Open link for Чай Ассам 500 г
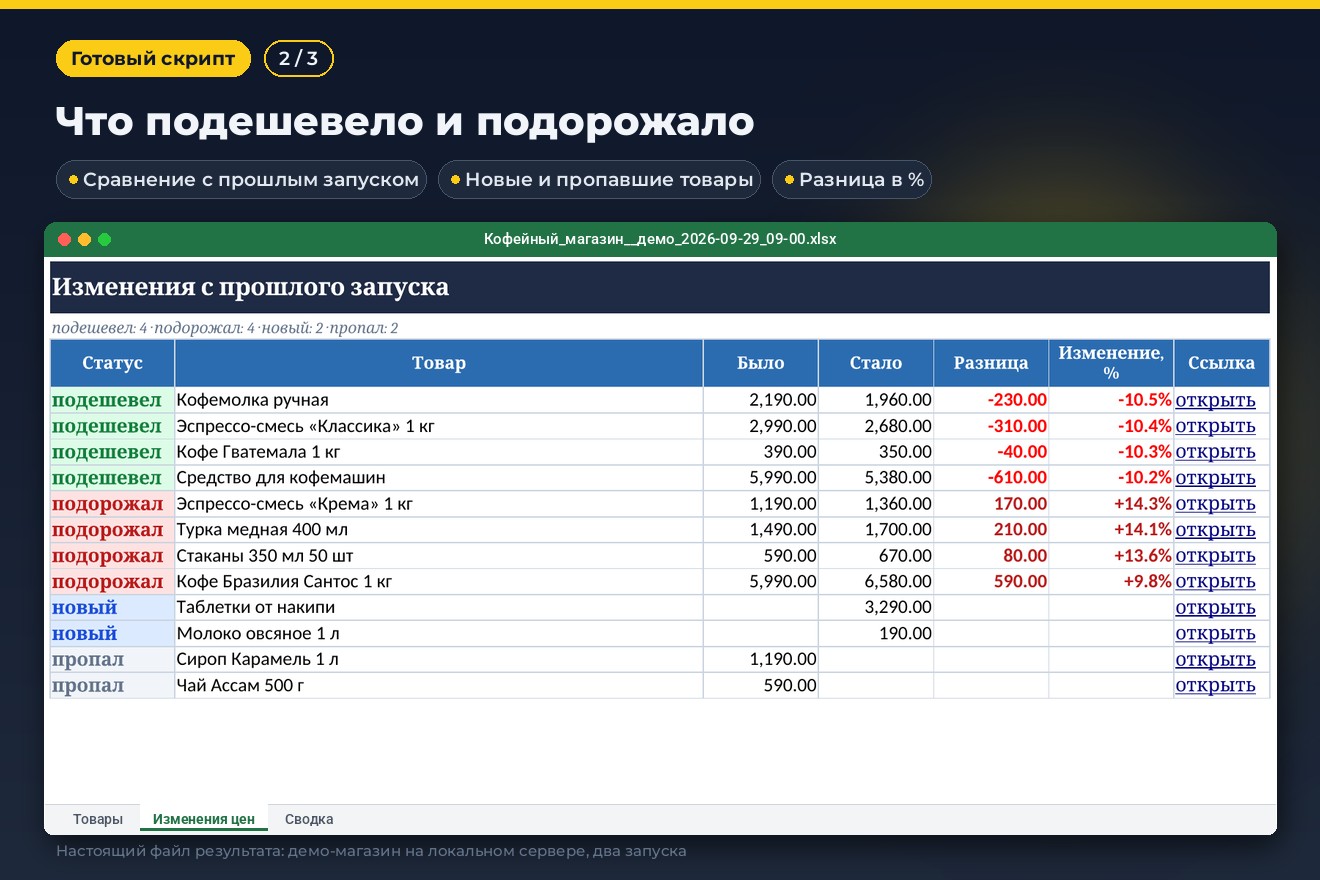Viewport: 1320px width, 880px height. (x=1215, y=686)
